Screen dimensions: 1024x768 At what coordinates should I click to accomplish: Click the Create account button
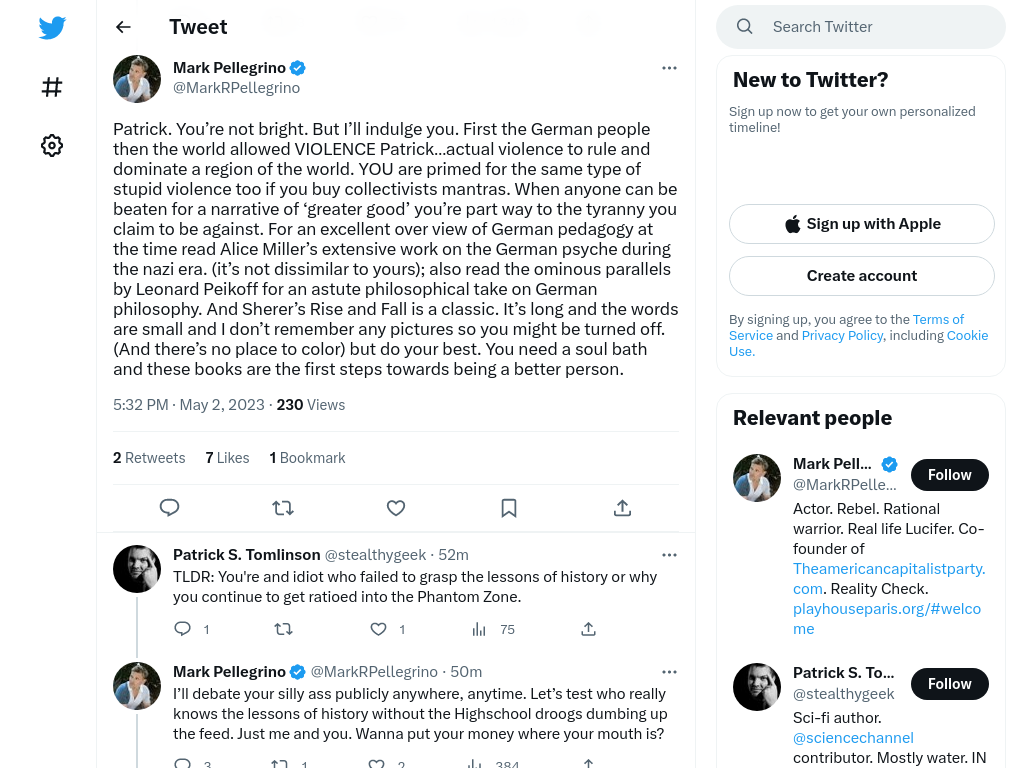click(x=861, y=276)
